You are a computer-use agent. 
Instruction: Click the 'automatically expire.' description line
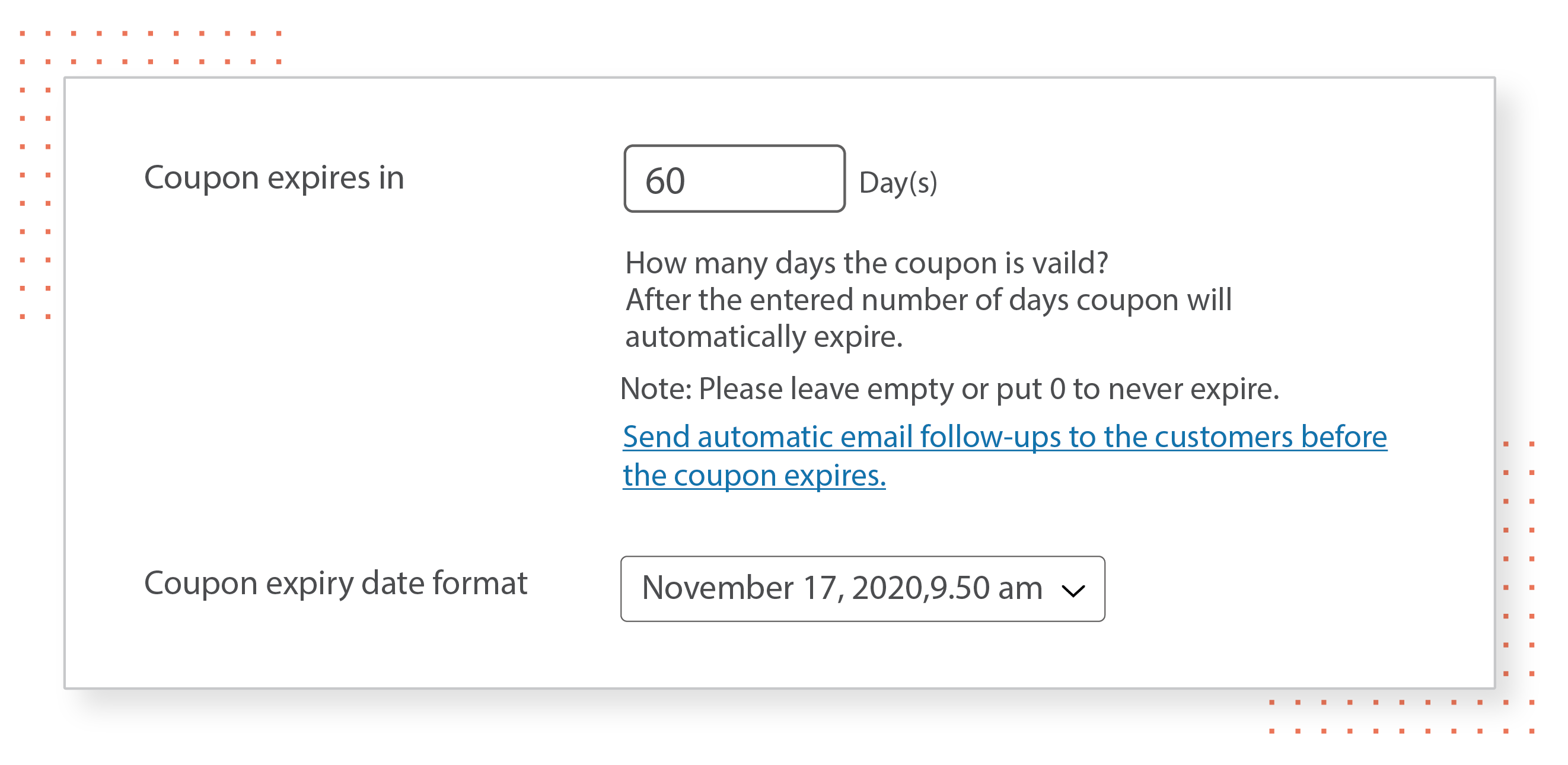point(764,337)
